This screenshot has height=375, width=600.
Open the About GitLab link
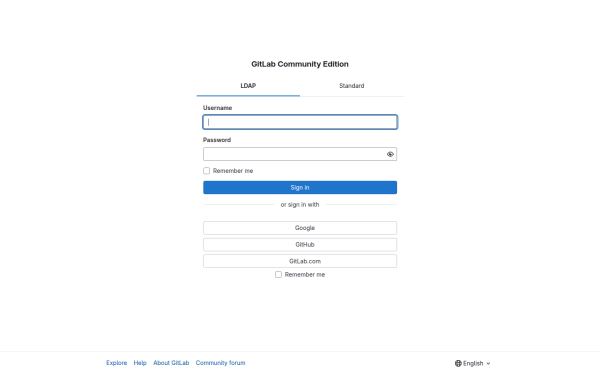pos(171,363)
